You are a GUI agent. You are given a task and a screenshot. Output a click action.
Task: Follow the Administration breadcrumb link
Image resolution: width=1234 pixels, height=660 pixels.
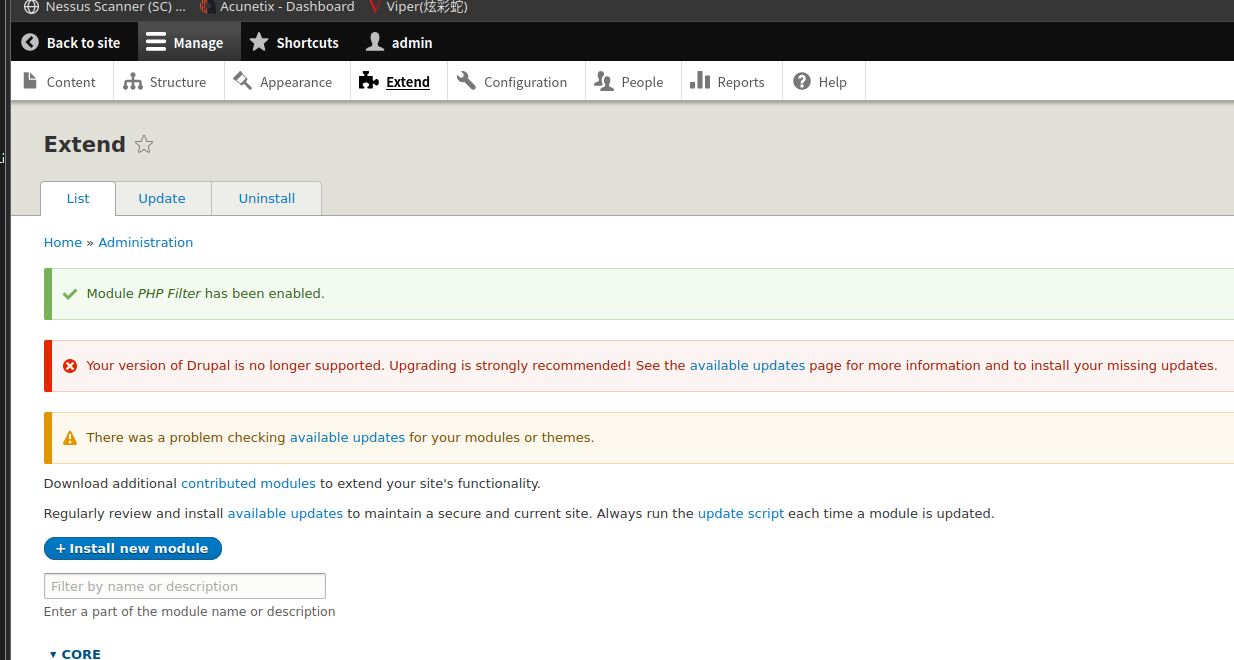tap(146, 242)
